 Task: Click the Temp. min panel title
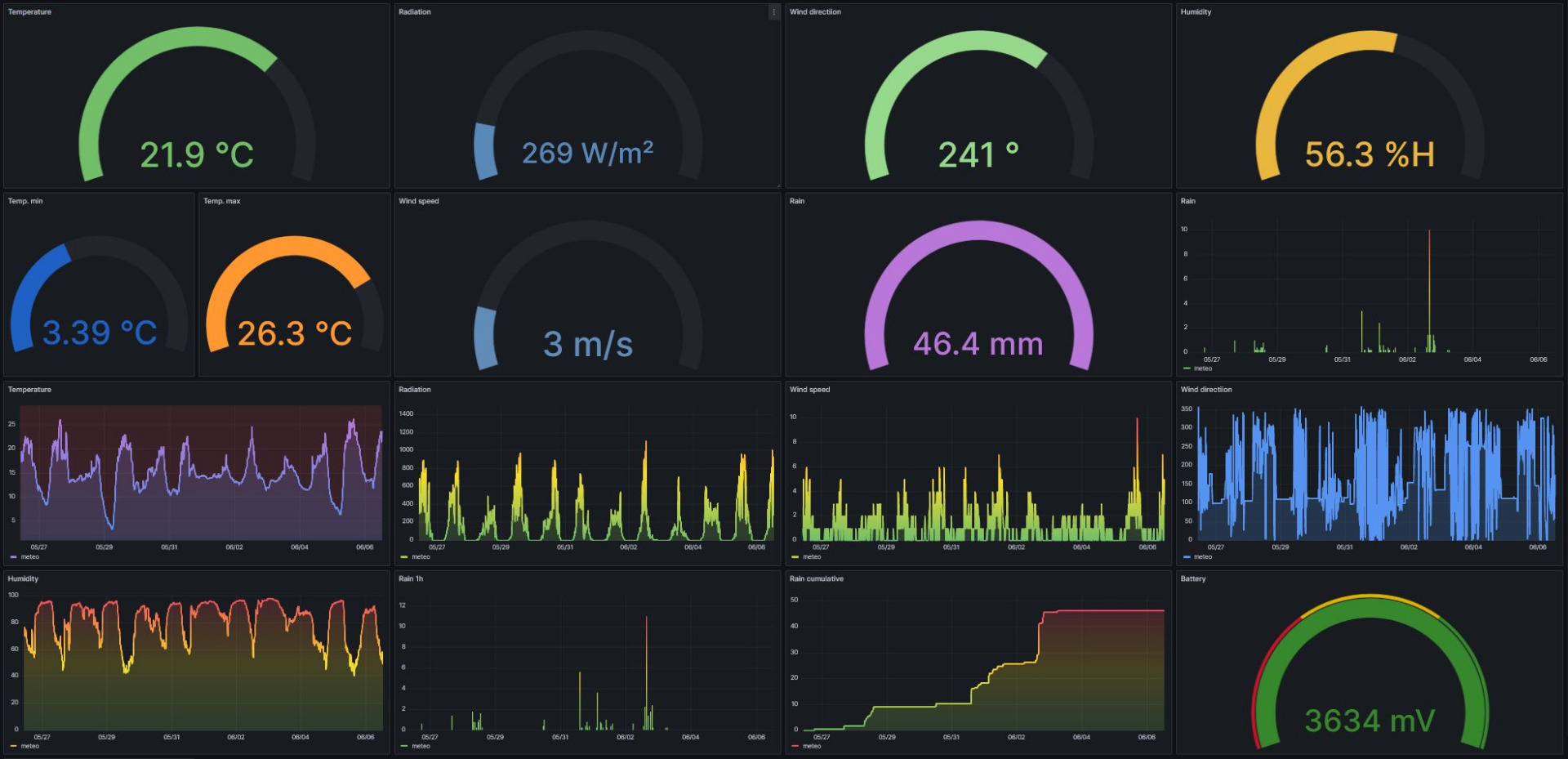(25, 201)
